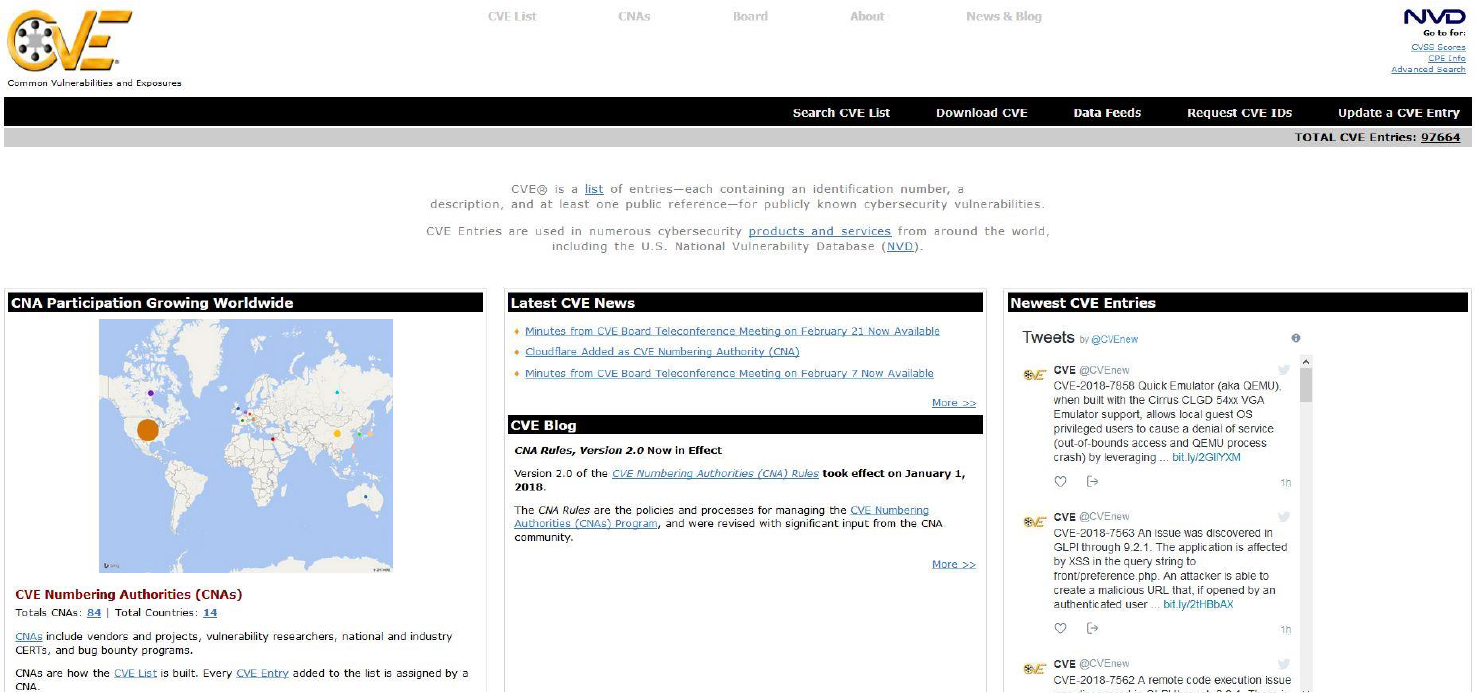
Task: Open the 'products and services' link
Action: pos(819,231)
